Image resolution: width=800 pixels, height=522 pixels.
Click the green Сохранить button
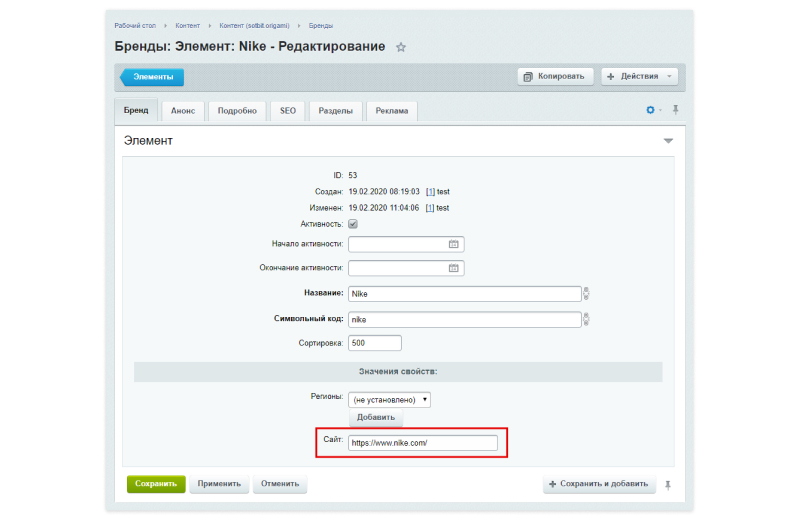[x=156, y=484]
